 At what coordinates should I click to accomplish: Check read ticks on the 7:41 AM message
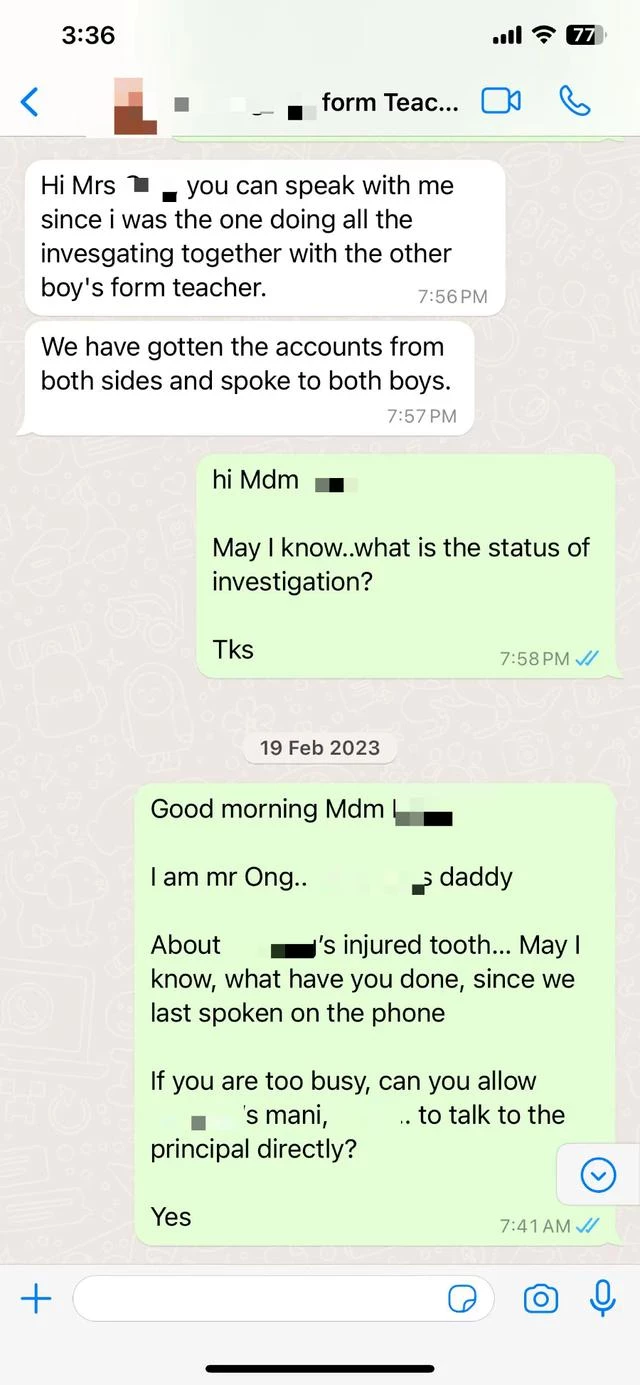(x=588, y=1225)
